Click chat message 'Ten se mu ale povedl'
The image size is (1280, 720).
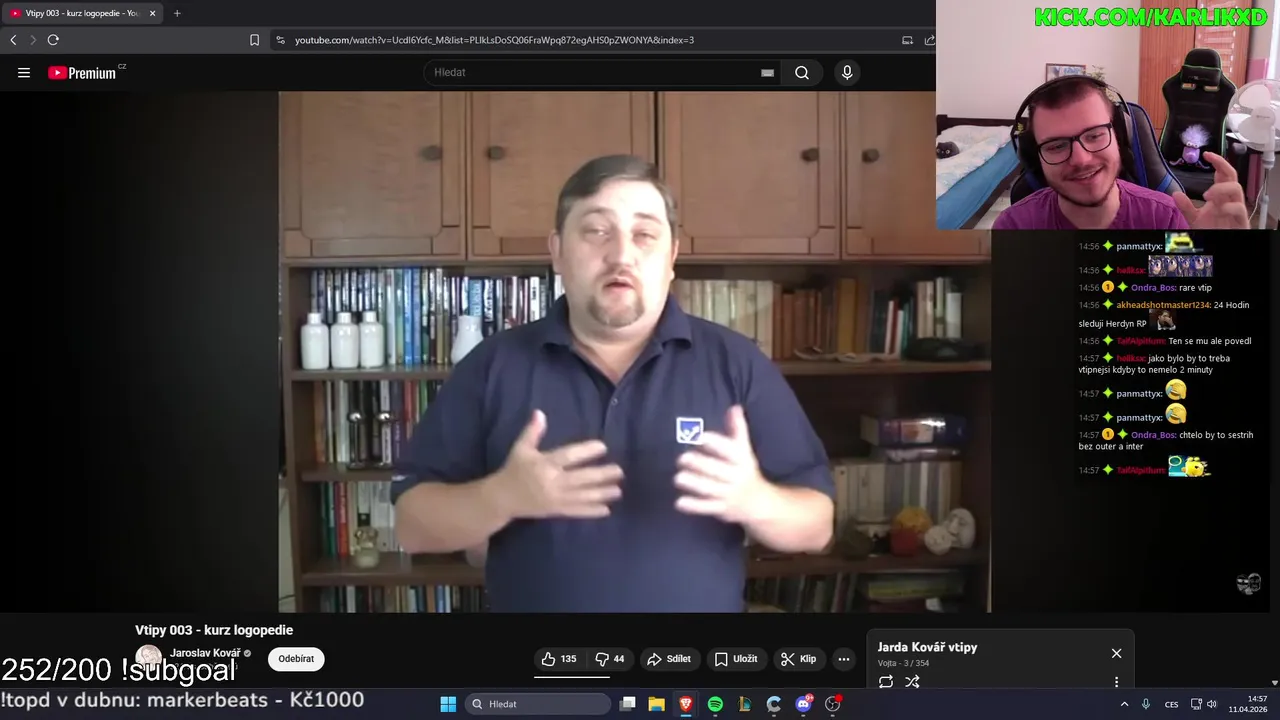1210,341
